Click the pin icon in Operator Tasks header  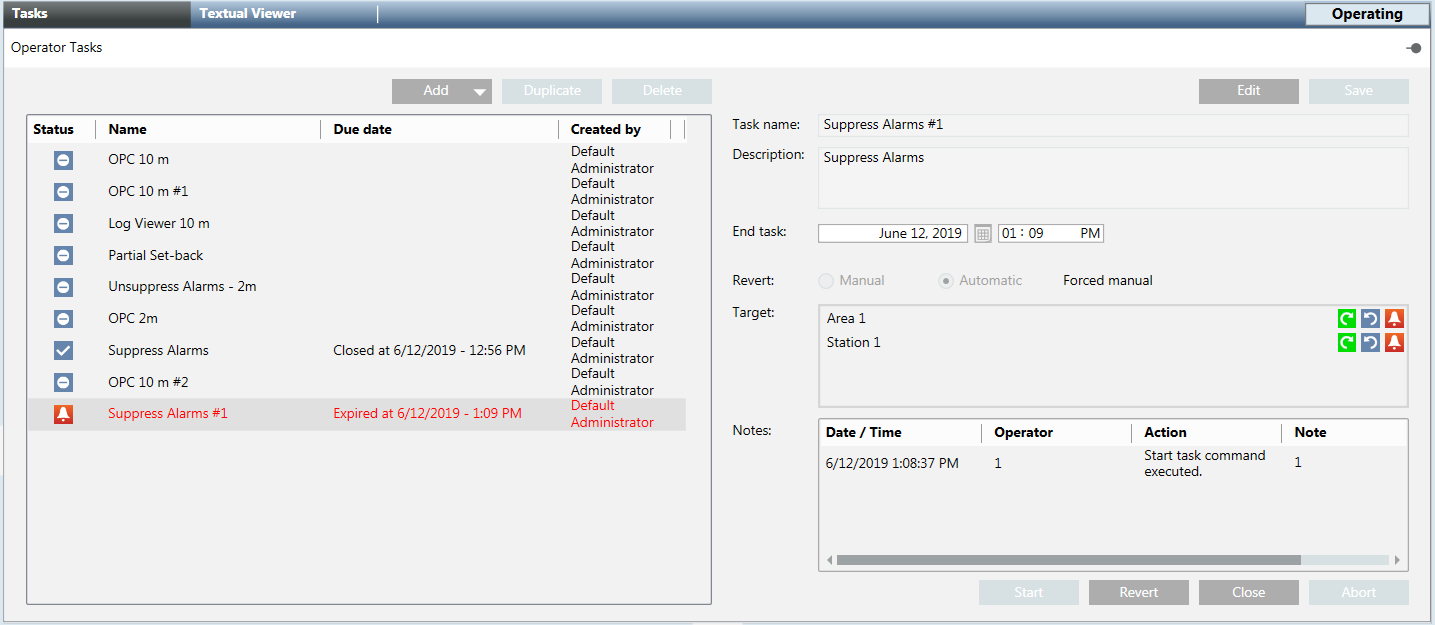click(1413, 48)
